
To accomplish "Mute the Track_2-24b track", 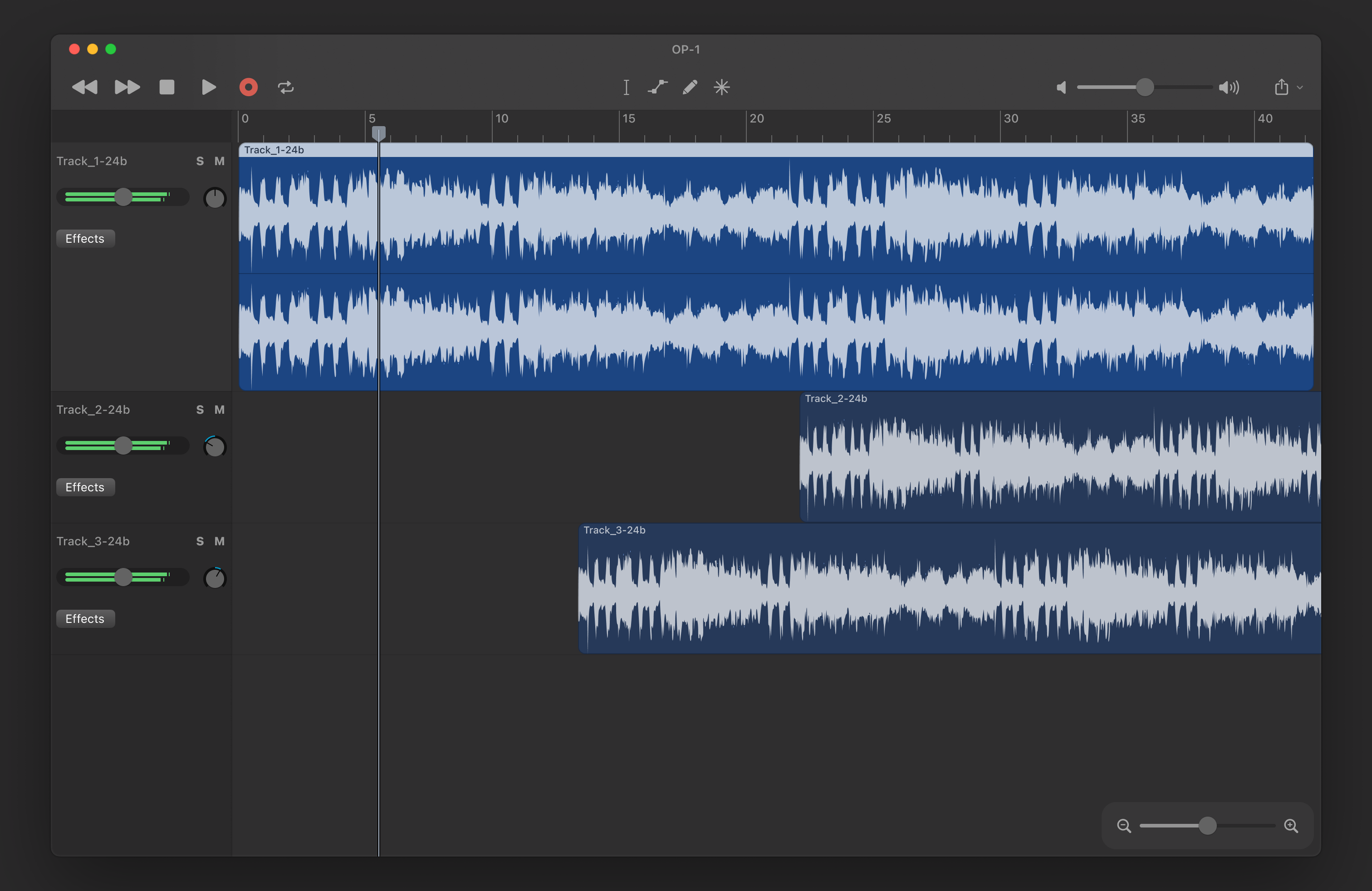I will coord(220,410).
